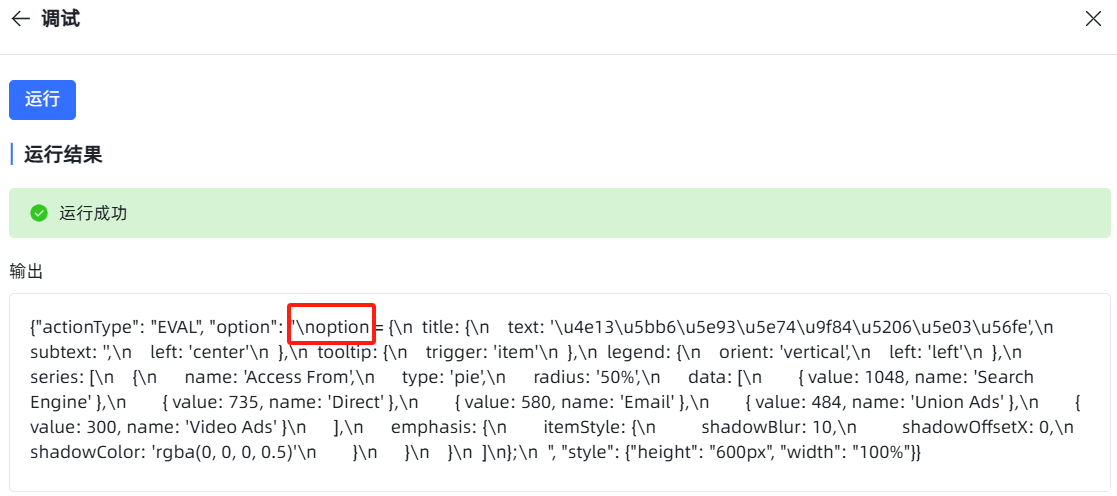Click the red-boxed \noption text
This screenshot has height=496, width=1117.
pos(332,327)
